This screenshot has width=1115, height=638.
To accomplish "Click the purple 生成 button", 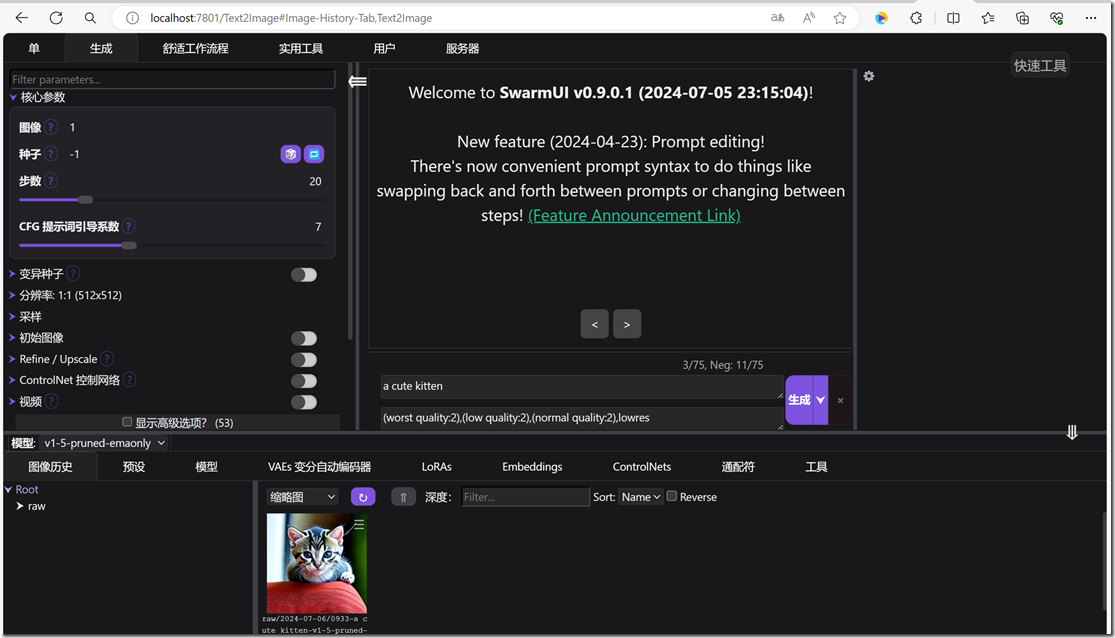I will (x=799, y=400).
